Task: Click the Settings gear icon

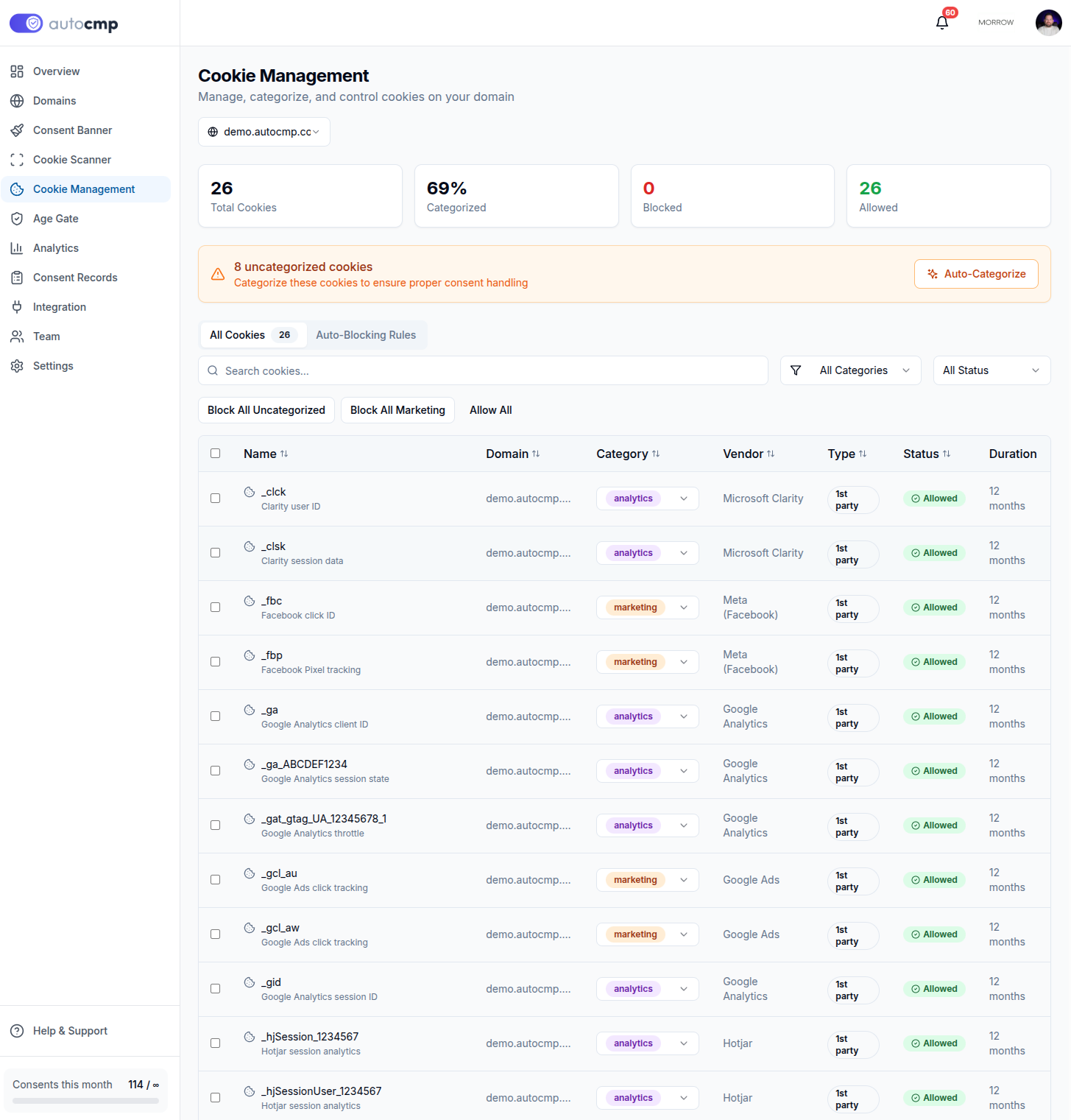Action: coord(17,366)
